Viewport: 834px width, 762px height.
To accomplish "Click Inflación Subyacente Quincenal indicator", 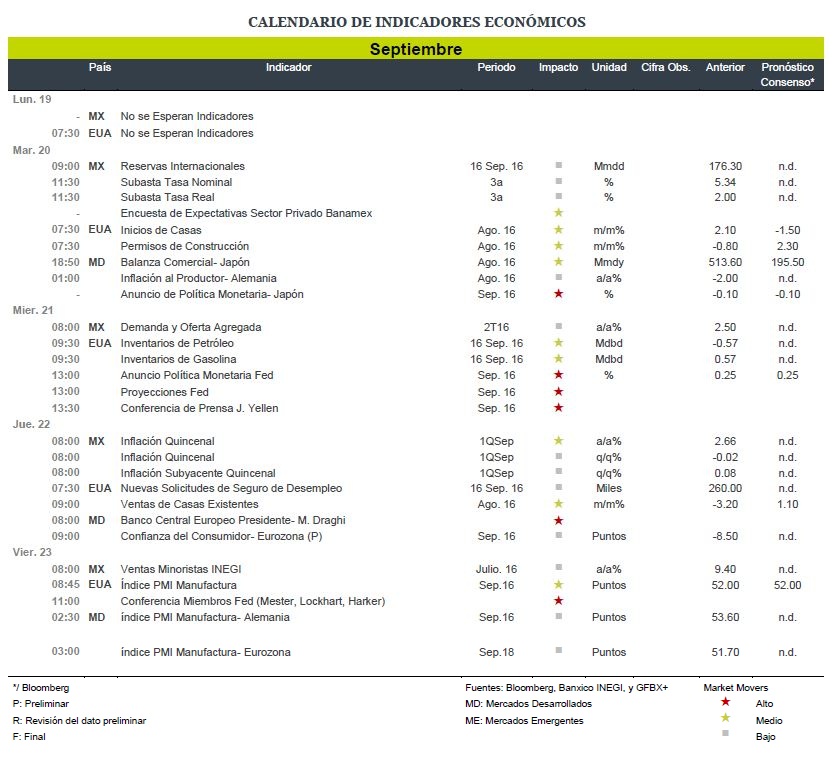I will click(198, 473).
